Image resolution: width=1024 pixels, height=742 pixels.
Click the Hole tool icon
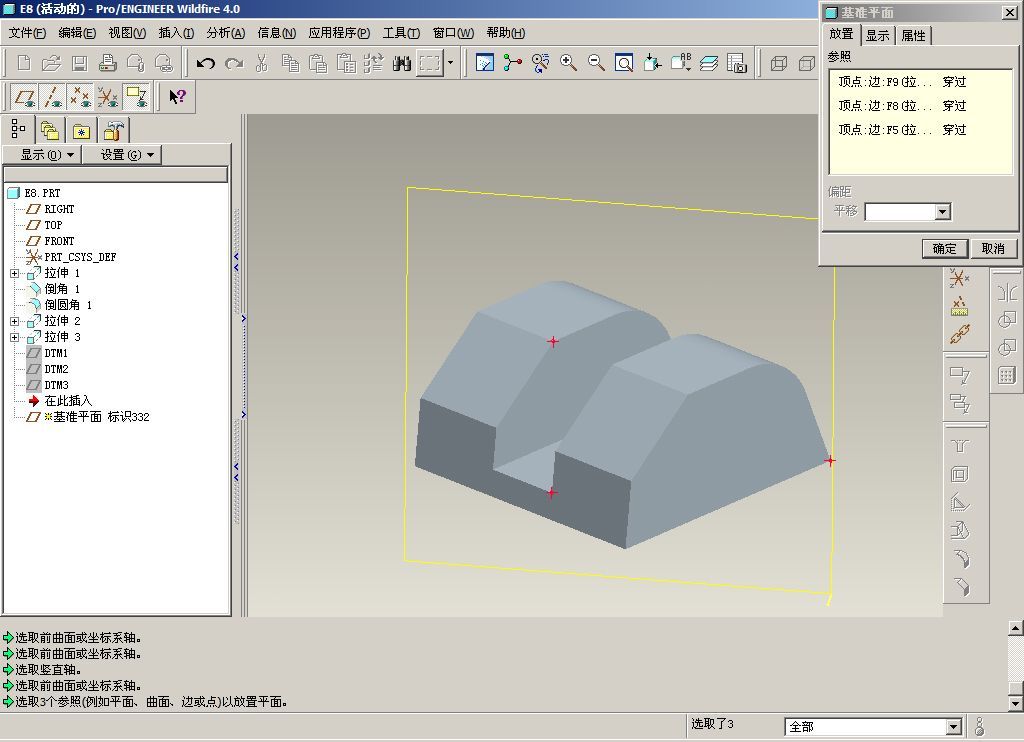(x=959, y=446)
